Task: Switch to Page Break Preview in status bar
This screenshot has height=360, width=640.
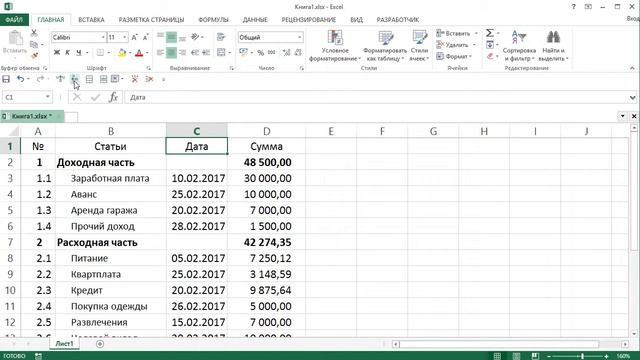Action: (535, 356)
